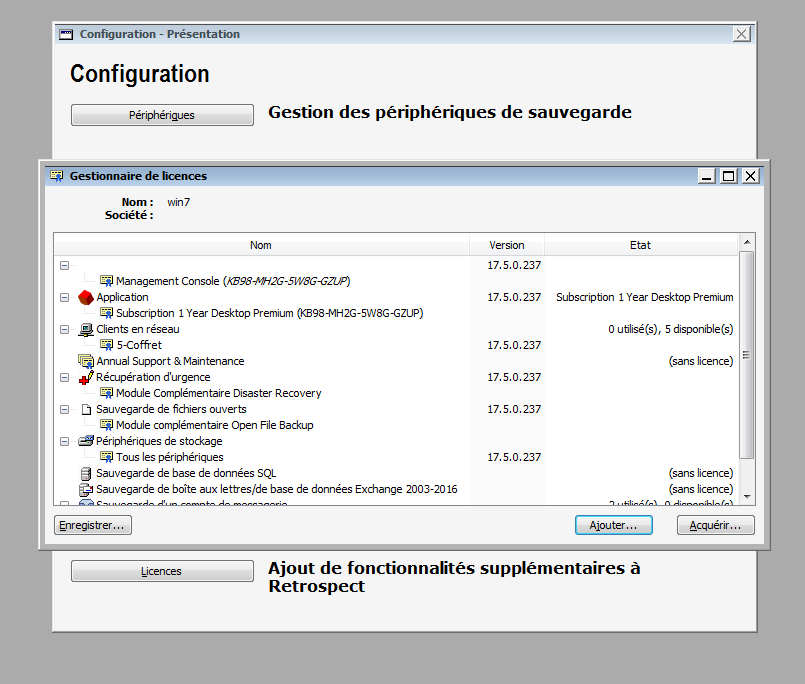
Task: Click the Annual Support & Maintenance icon
Action: pos(85,361)
